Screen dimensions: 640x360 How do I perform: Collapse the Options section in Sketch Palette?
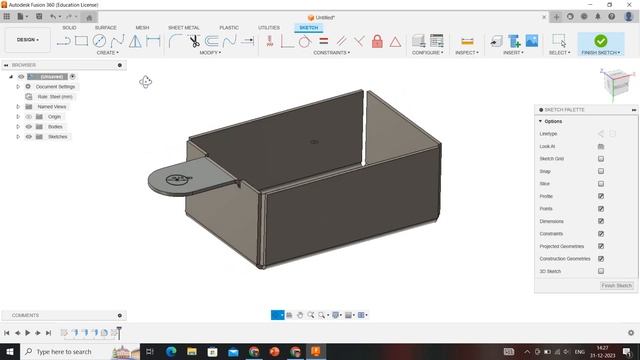tap(540, 121)
